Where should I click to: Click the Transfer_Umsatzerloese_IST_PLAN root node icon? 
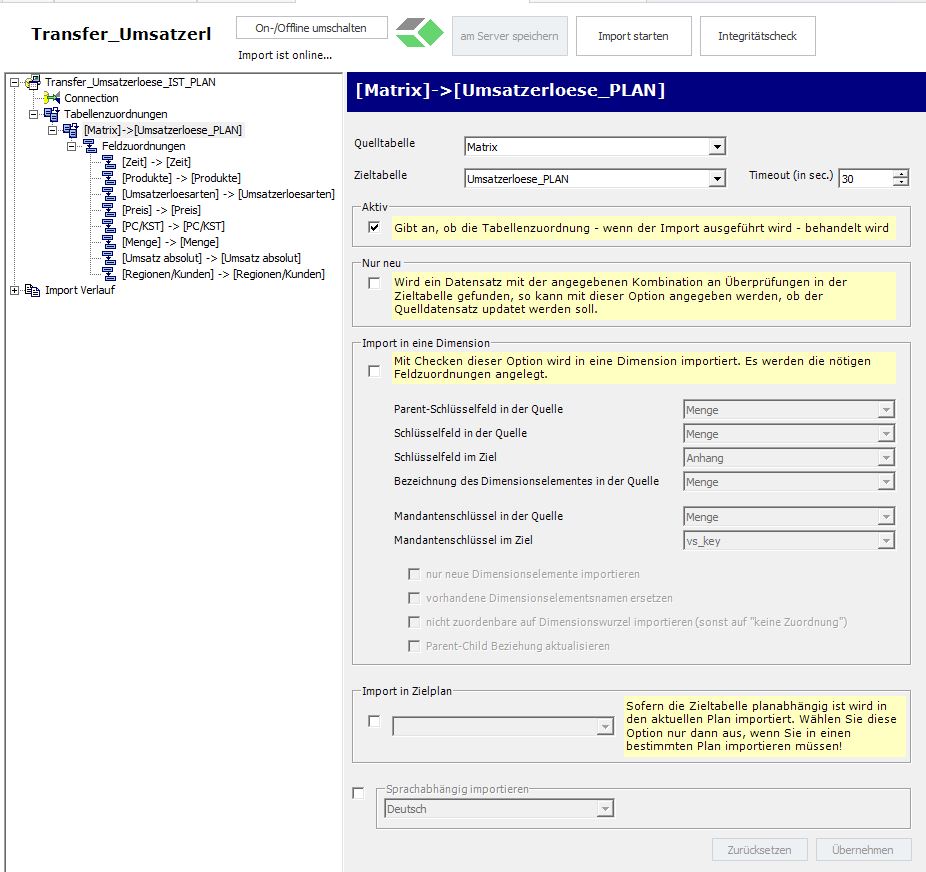(32, 82)
